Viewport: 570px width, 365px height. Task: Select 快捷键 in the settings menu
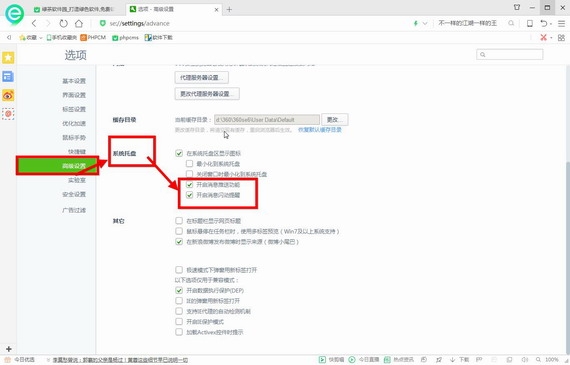(x=77, y=152)
